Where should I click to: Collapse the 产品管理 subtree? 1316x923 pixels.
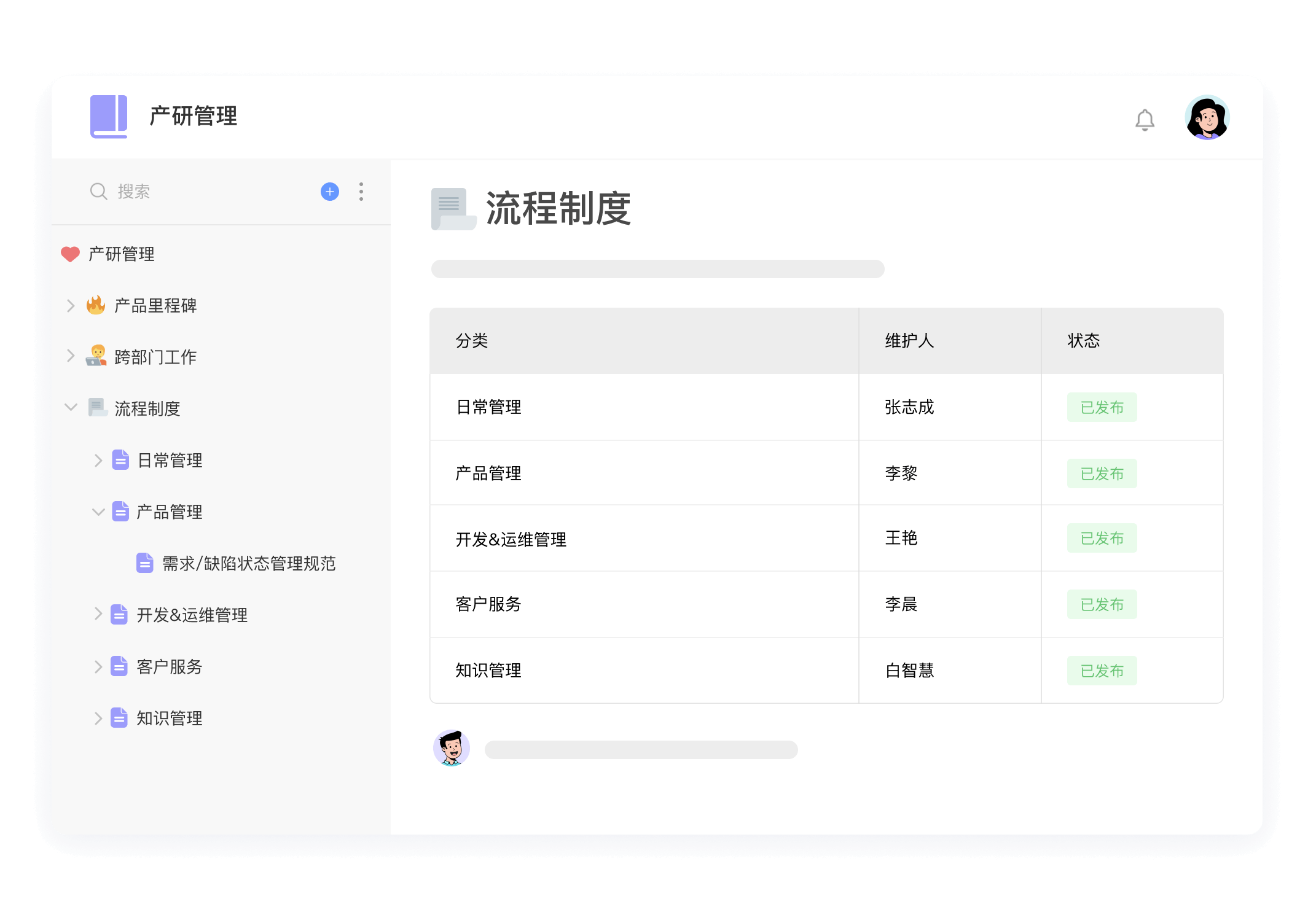98,512
